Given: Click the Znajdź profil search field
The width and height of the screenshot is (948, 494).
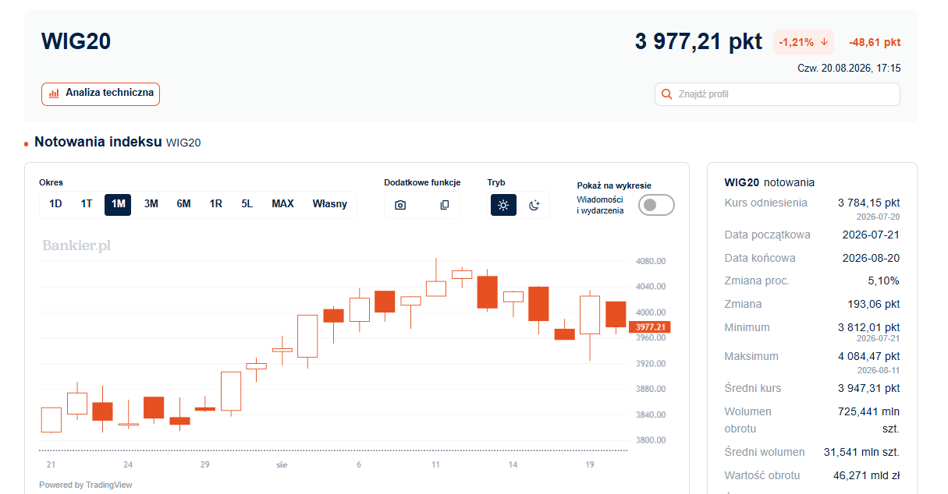Looking at the screenshot, I should click(x=778, y=94).
